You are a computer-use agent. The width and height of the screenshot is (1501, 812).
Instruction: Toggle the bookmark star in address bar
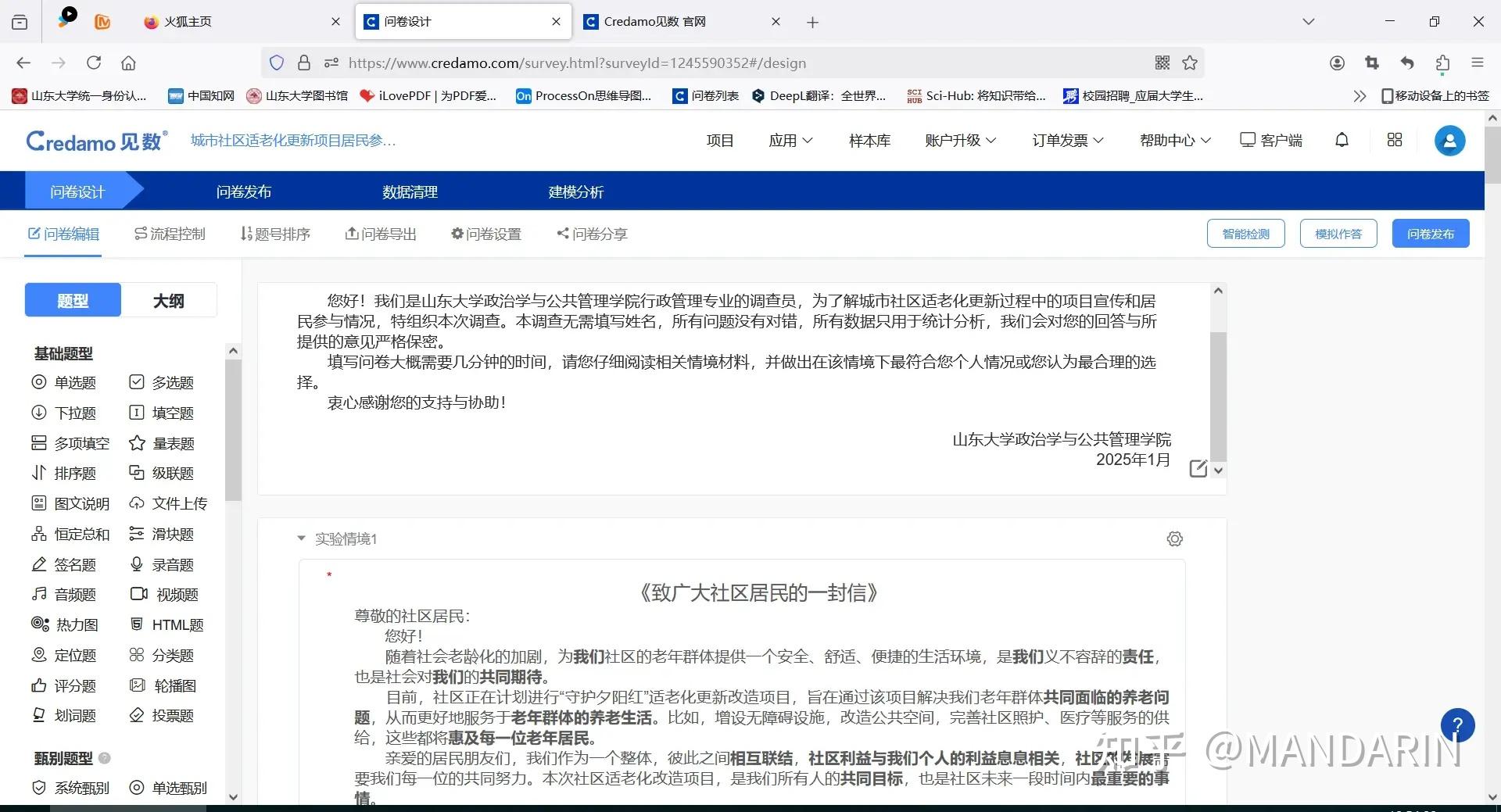[1190, 63]
